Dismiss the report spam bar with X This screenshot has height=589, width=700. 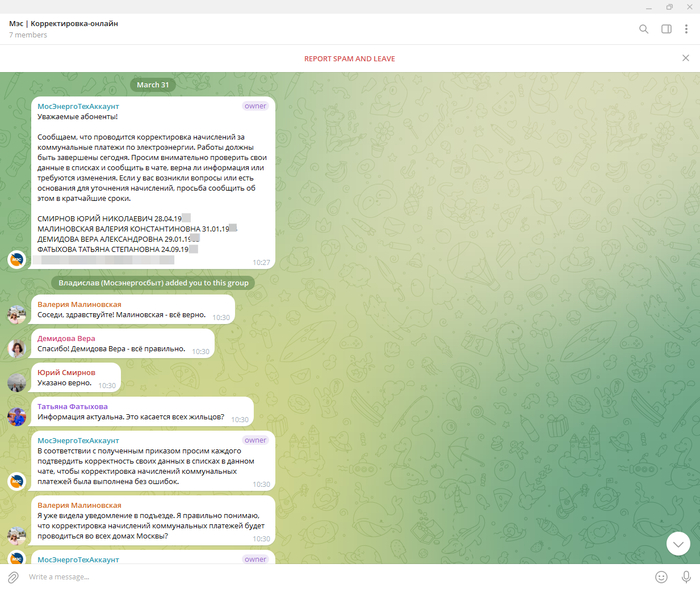(x=686, y=58)
